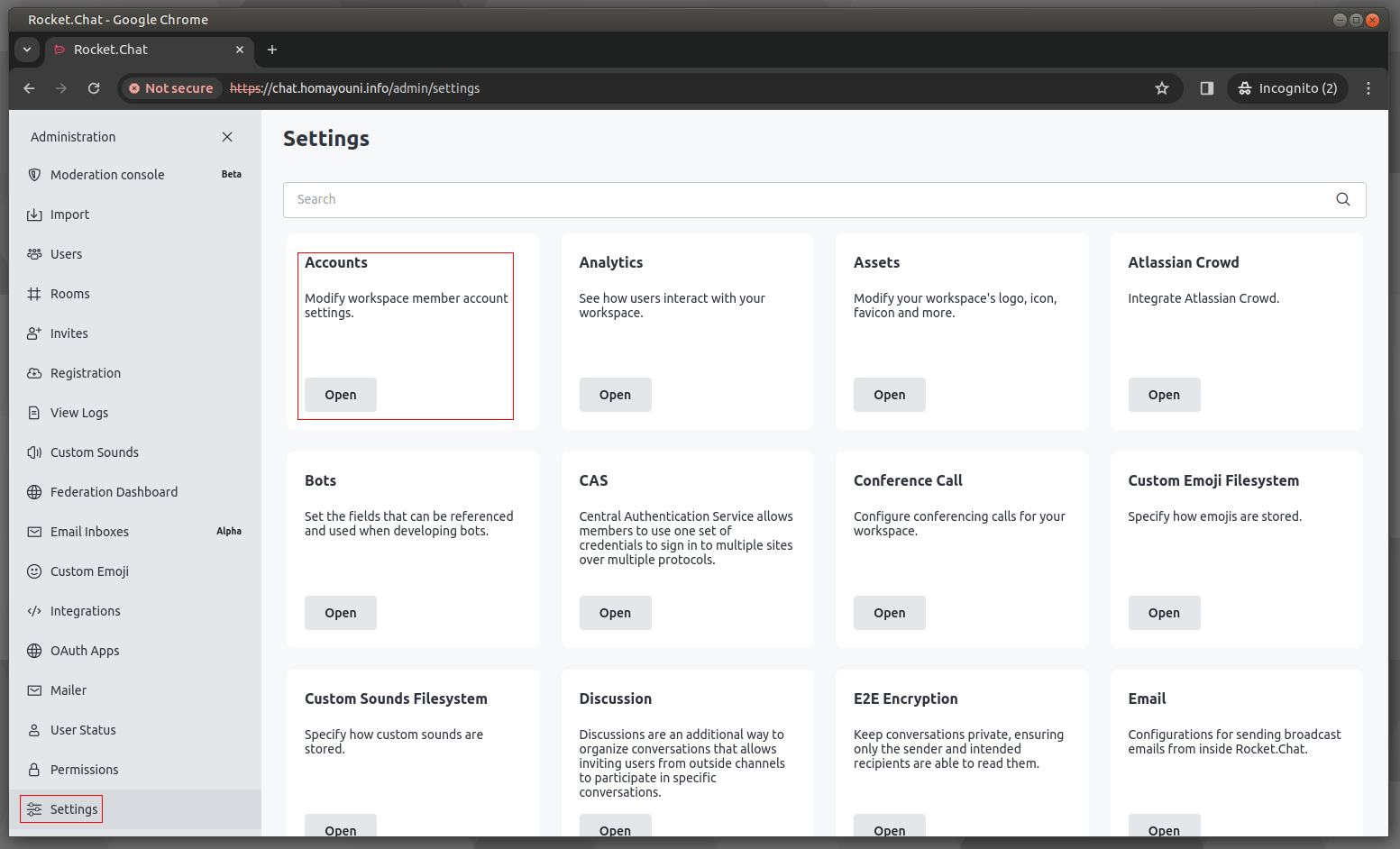Image resolution: width=1400 pixels, height=849 pixels.
Task: Open the Integrations menu item
Action: [x=135, y=611]
